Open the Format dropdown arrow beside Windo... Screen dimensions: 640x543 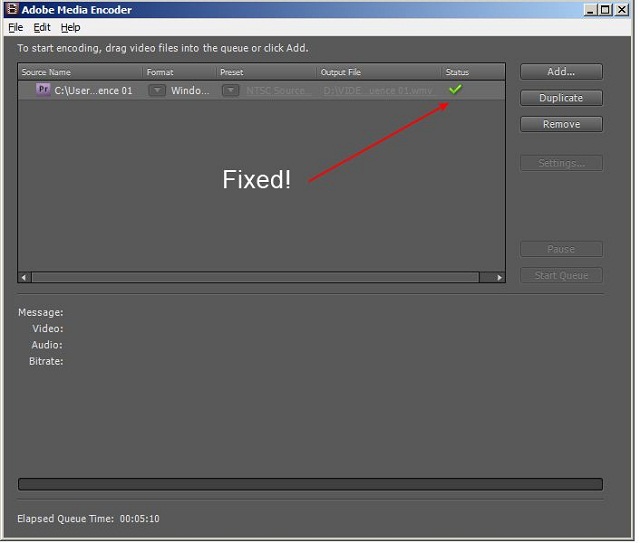pos(157,90)
